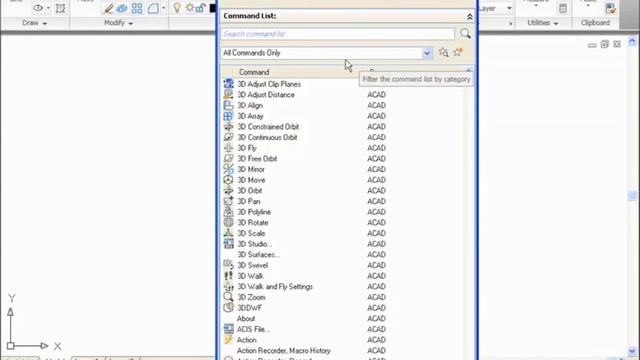Select the 3D Walk and Fly Settings row

click(x=343, y=287)
